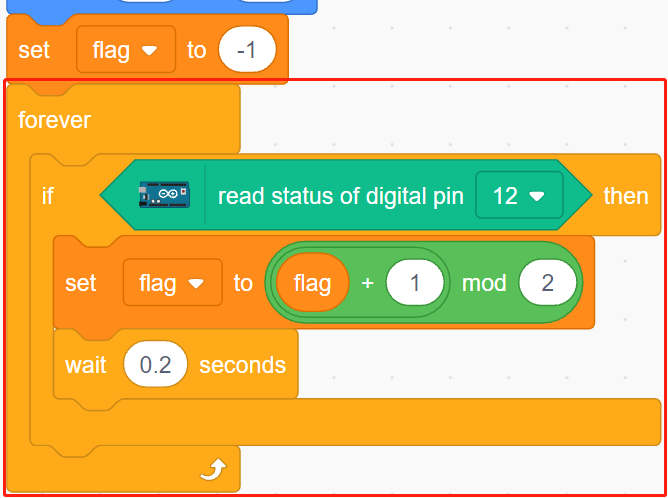This screenshot has width=668, height=498.
Task: Click the mod divisor field showing 2
Action: pos(547,282)
